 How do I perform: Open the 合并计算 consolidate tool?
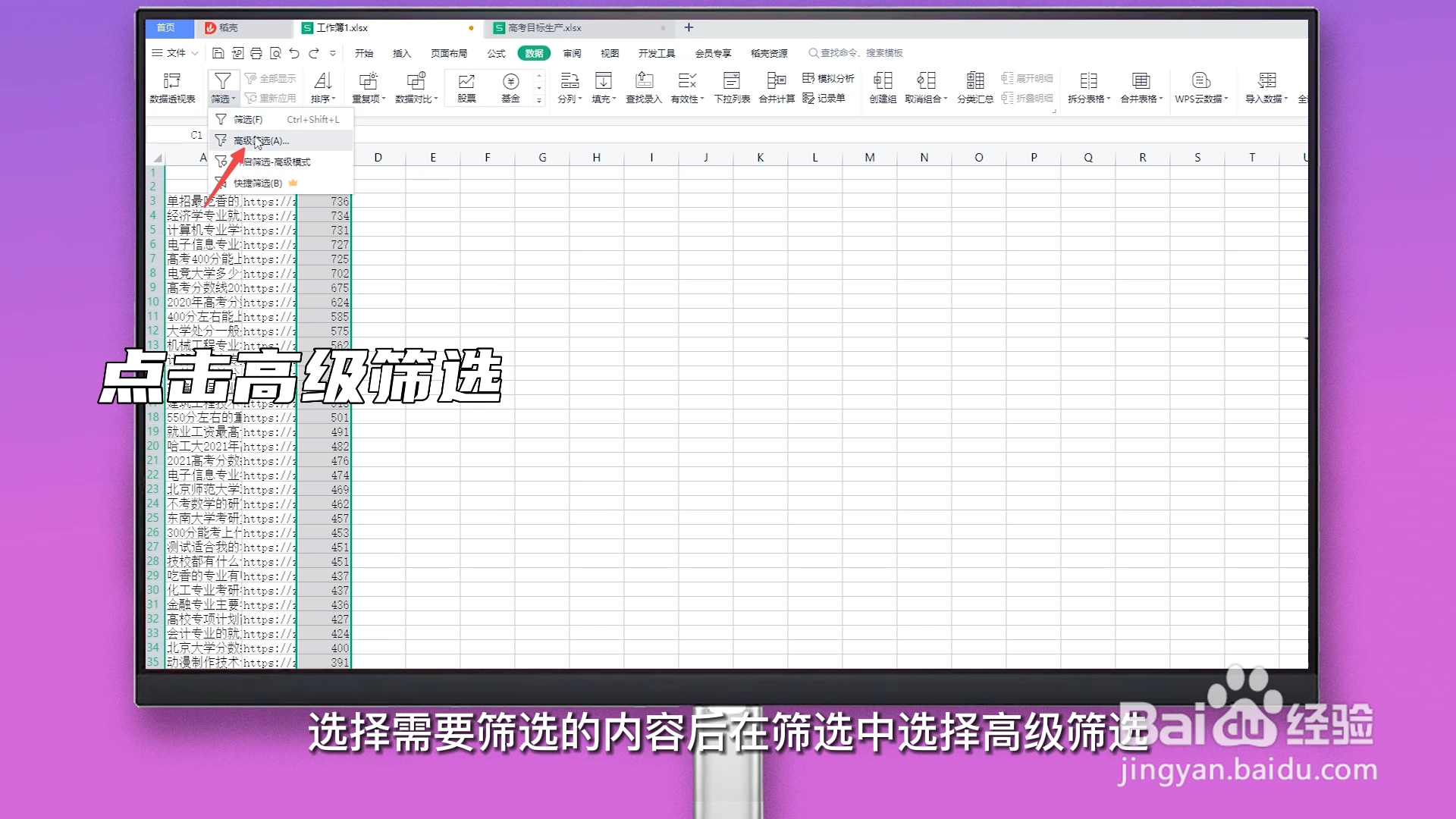pos(776,87)
